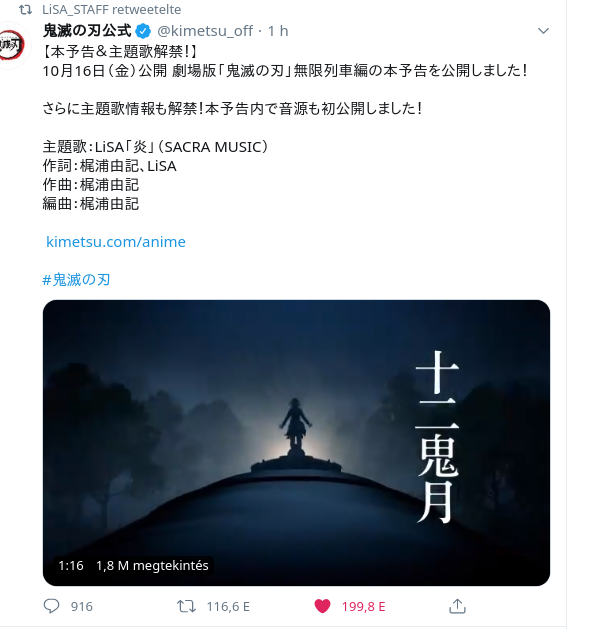Open the kimetsu profile avatar

coord(12,45)
